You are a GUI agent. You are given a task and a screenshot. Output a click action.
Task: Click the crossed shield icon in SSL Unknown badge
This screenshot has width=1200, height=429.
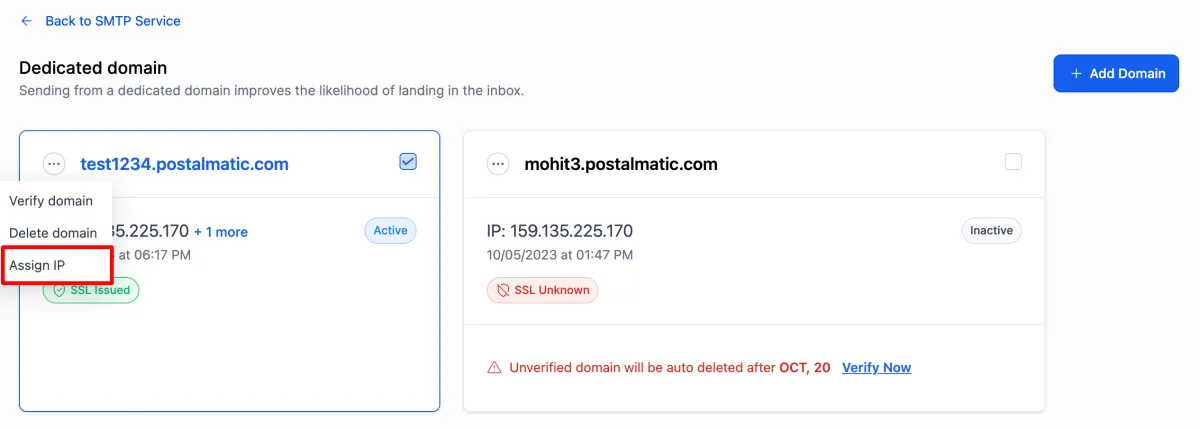pyautogui.click(x=503, y=291)
